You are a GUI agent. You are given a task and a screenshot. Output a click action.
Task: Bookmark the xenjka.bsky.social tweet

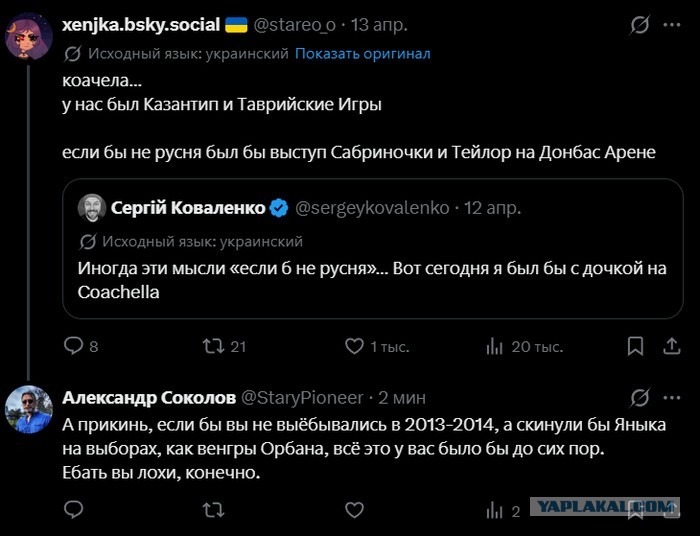click(x=635, y=346)
